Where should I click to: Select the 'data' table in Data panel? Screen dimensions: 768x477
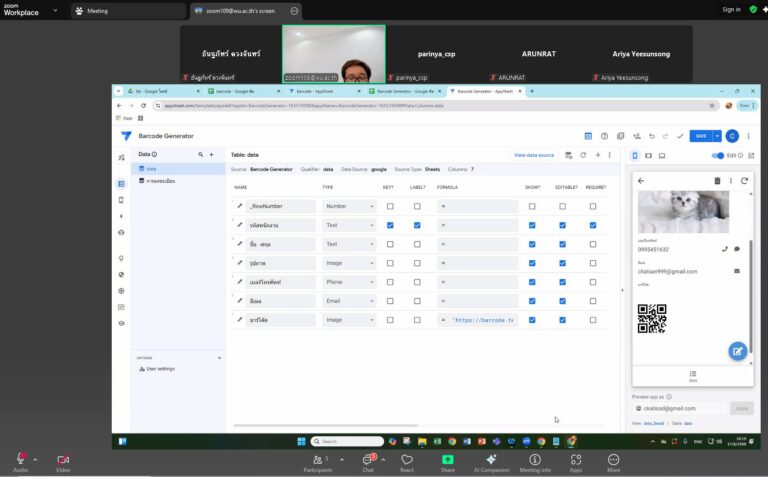point(152,169)
